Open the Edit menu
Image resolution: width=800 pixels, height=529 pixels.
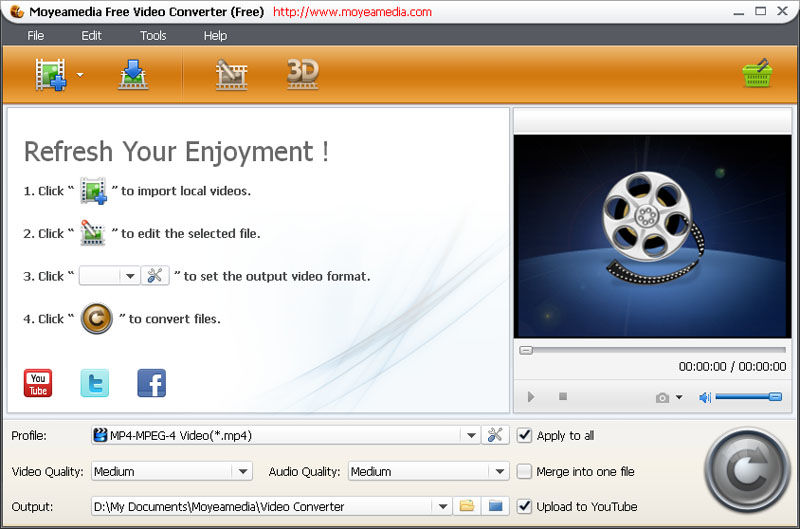coord(91,36)
